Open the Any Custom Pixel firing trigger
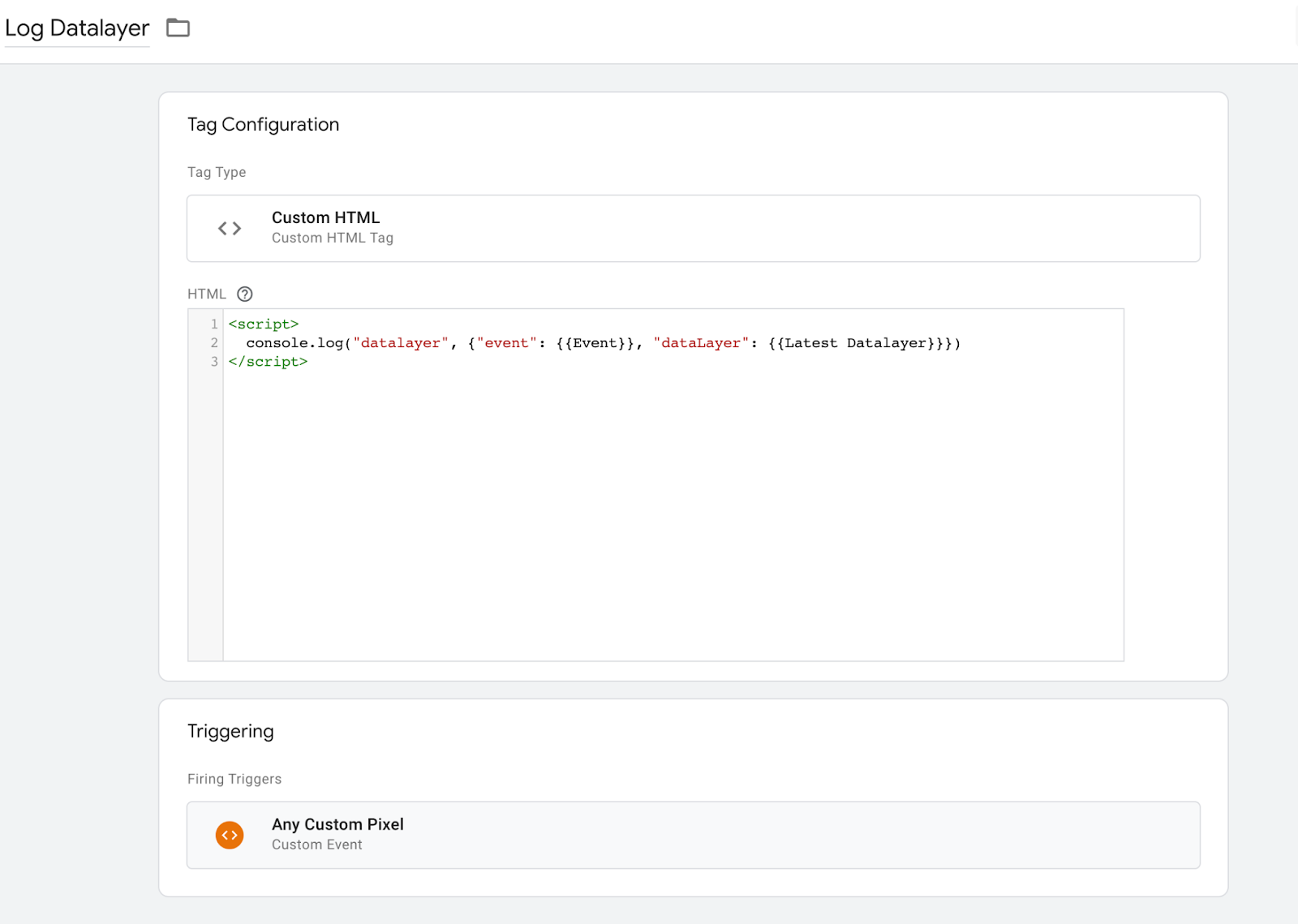This screenshot has height=924, width=1298. (337, 825)
